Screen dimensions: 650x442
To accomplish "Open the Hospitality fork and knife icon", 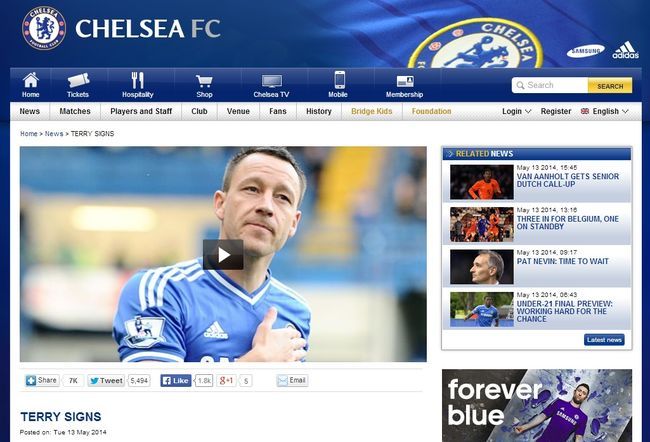I will pos(138,80).
